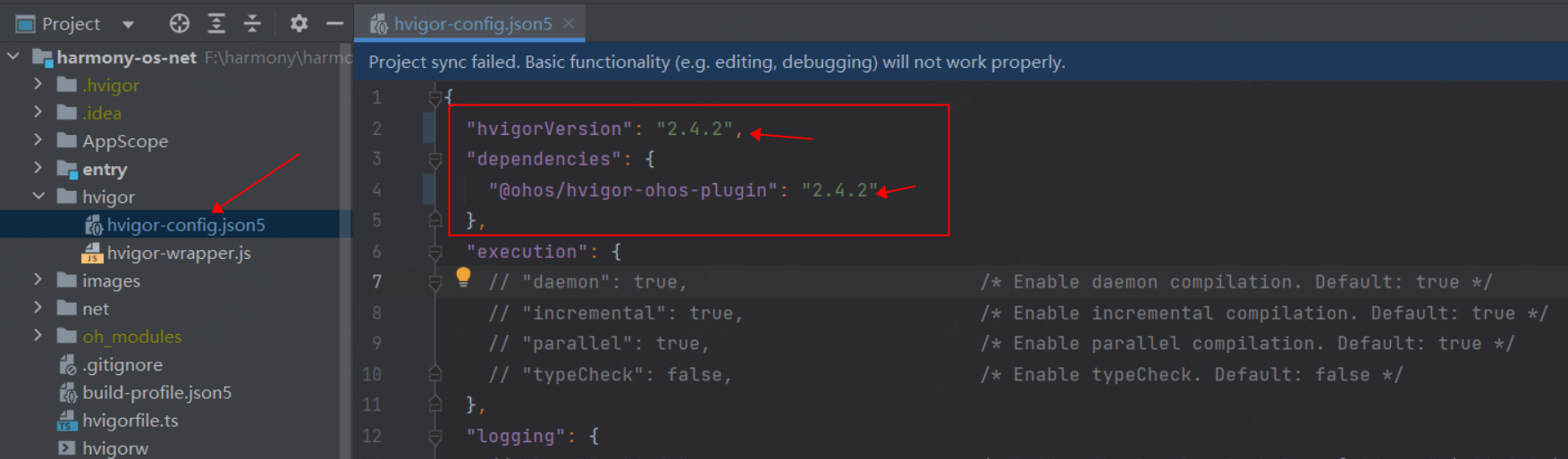Click the .hvigor folder icon
Screen dimensions: 1568x459
[x=67, y=85]
